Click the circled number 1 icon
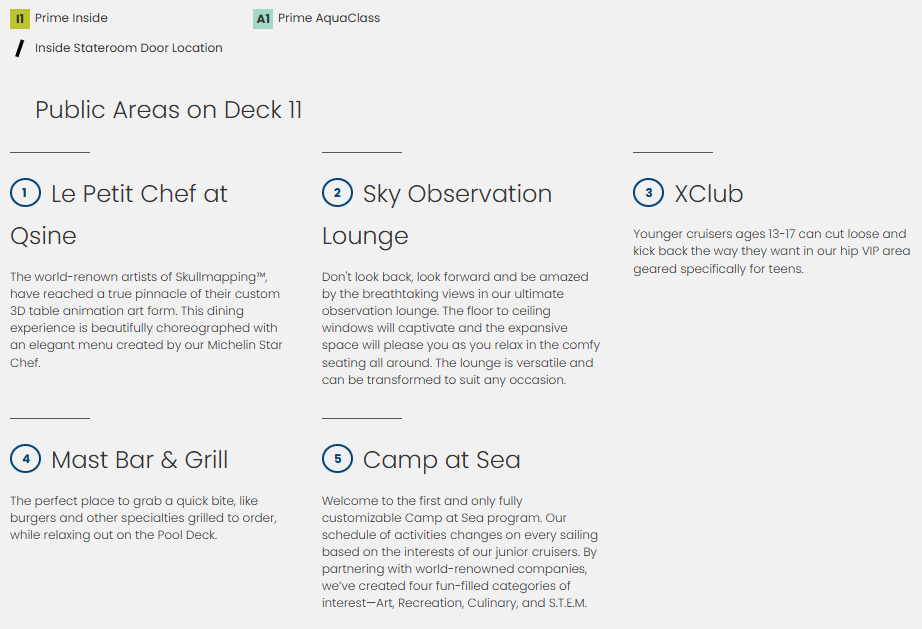This screenshot has height=629, width=922. tap(25, 193)
